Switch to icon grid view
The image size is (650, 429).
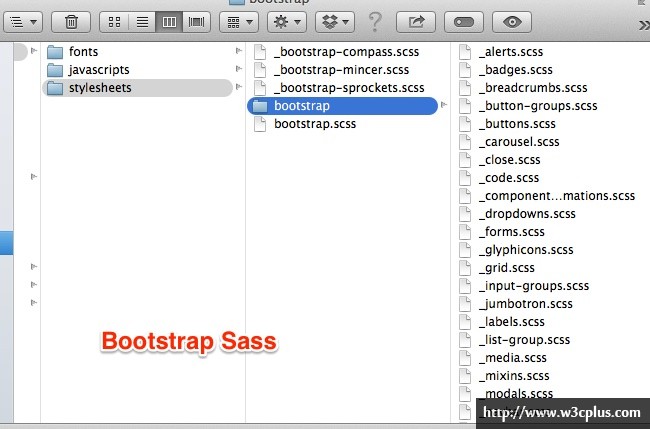(114, 22)
